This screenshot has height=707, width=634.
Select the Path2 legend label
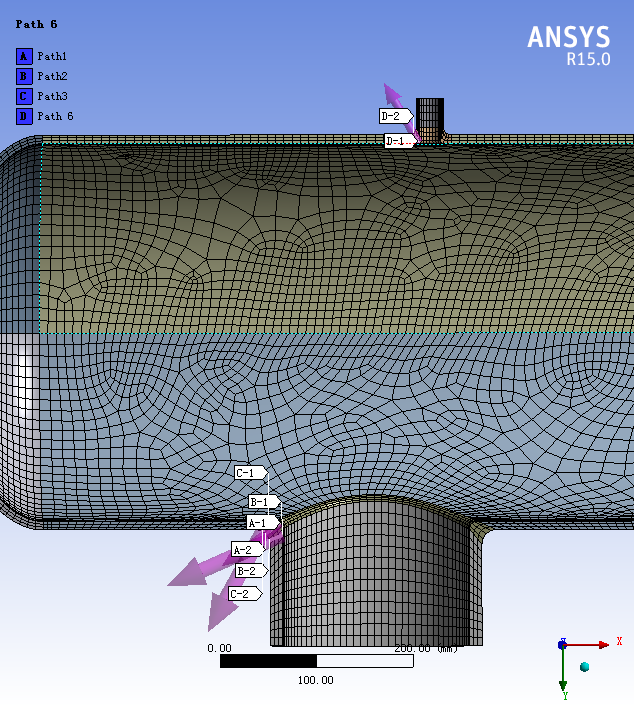click(x=52, y=76)
